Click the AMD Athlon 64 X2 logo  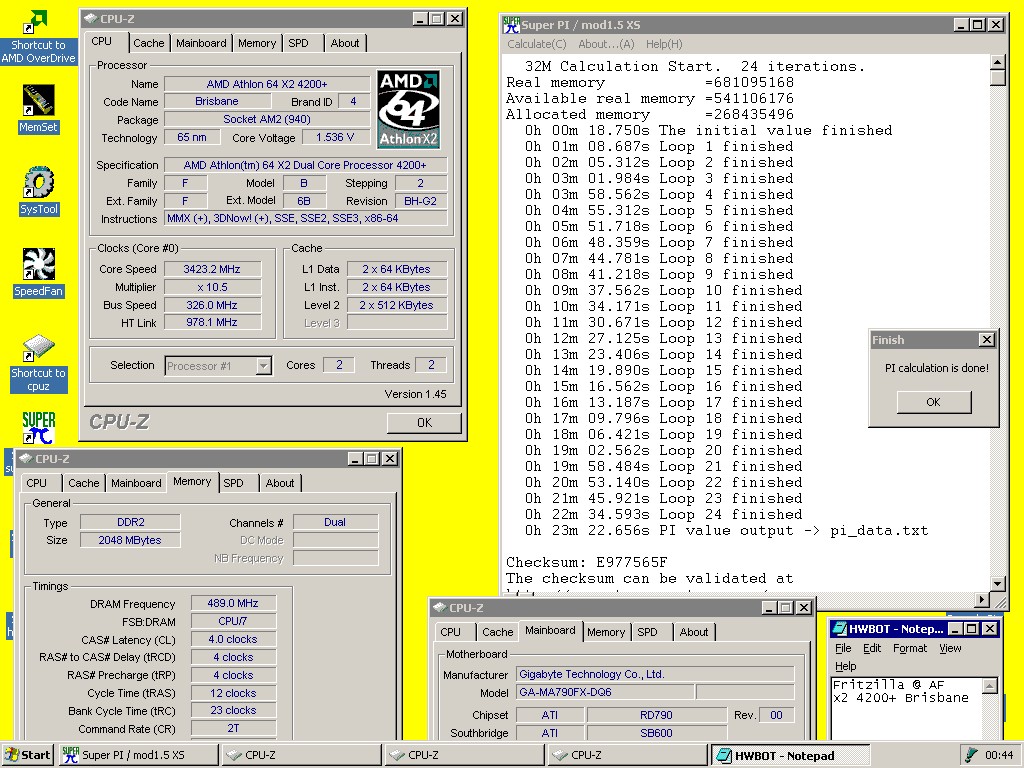tap(408, 109)
